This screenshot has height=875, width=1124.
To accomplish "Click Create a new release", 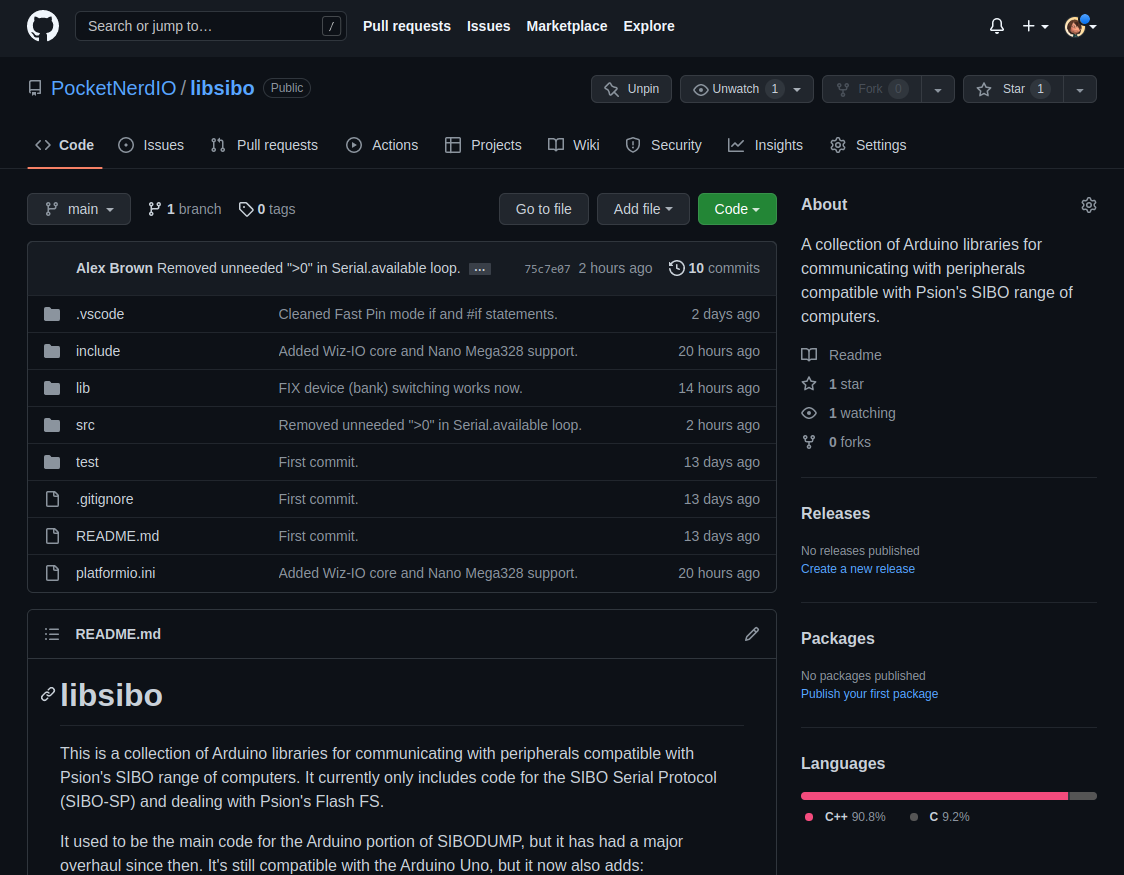I will point(857,569).
